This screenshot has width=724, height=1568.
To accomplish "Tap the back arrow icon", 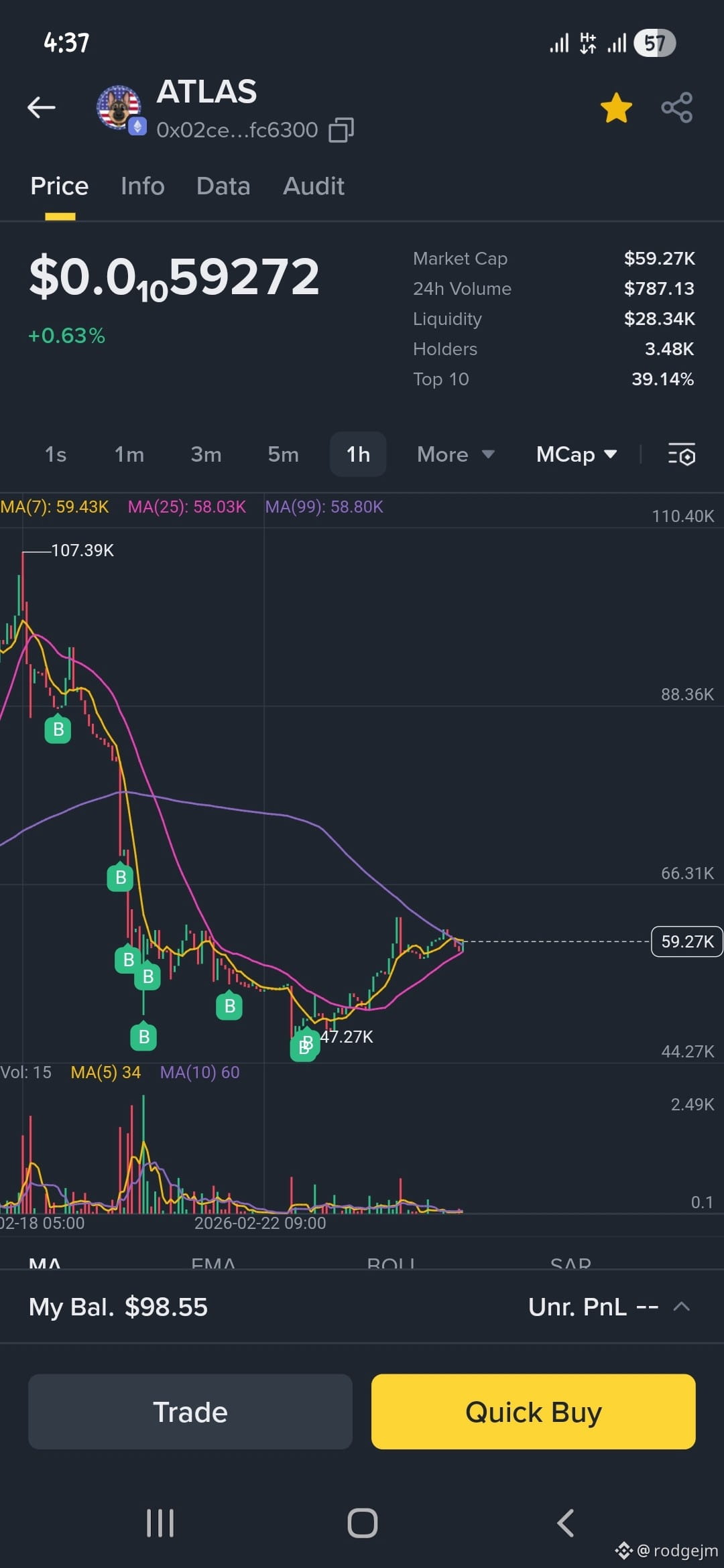I will (41, 107).
